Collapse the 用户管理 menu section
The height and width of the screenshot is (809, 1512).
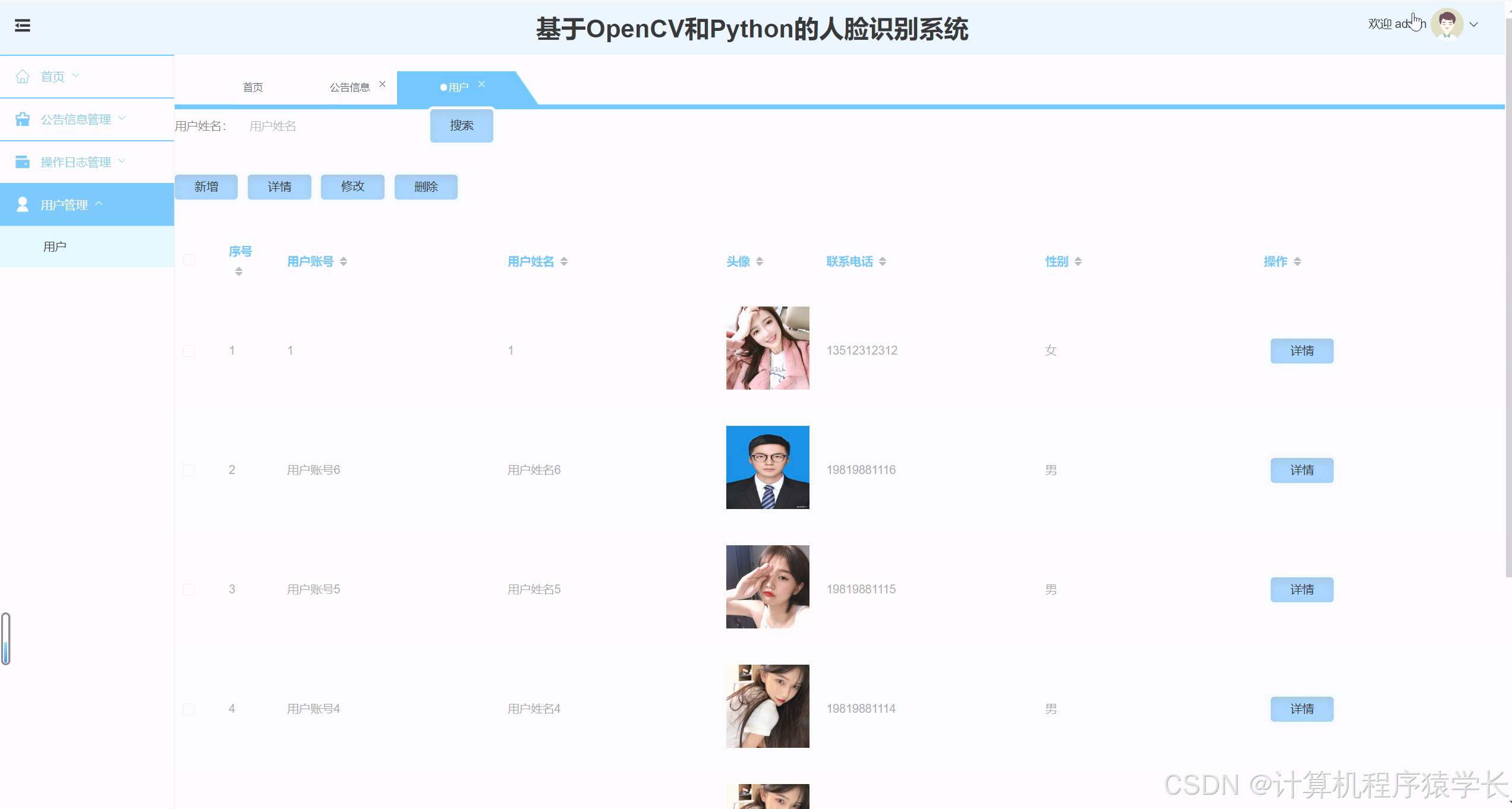coord(100,204)
